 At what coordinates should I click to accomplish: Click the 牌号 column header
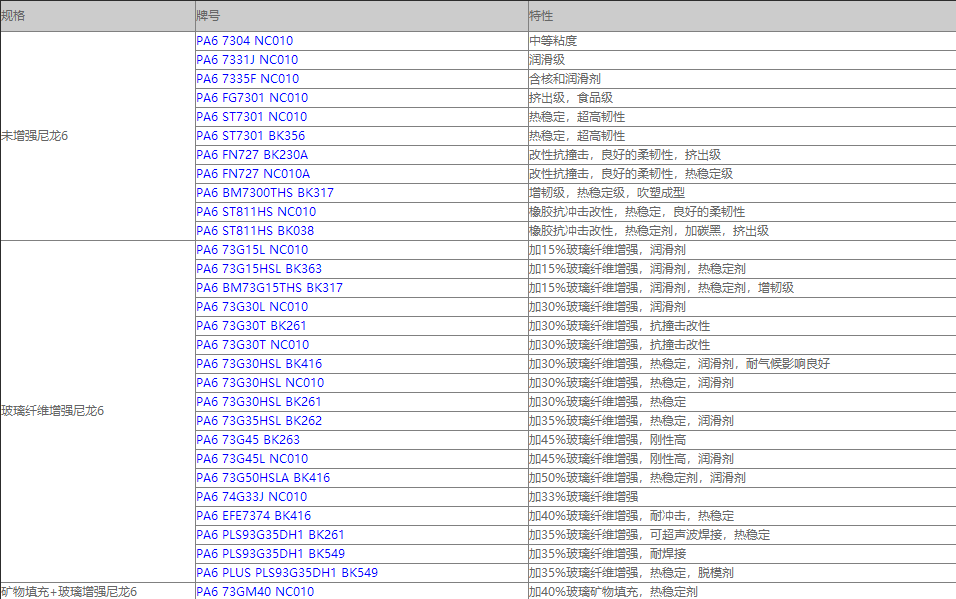[362, 16]
